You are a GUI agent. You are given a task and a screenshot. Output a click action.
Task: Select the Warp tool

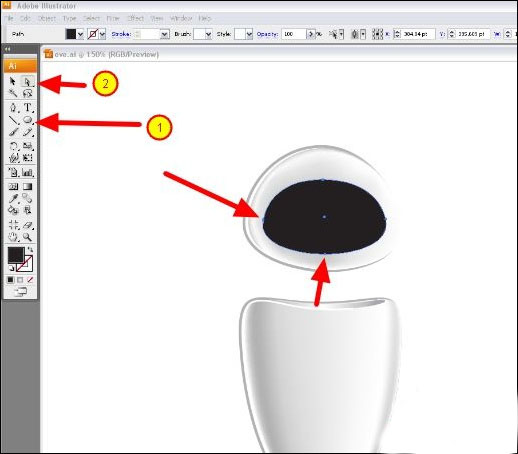click(x=13, y=158)
